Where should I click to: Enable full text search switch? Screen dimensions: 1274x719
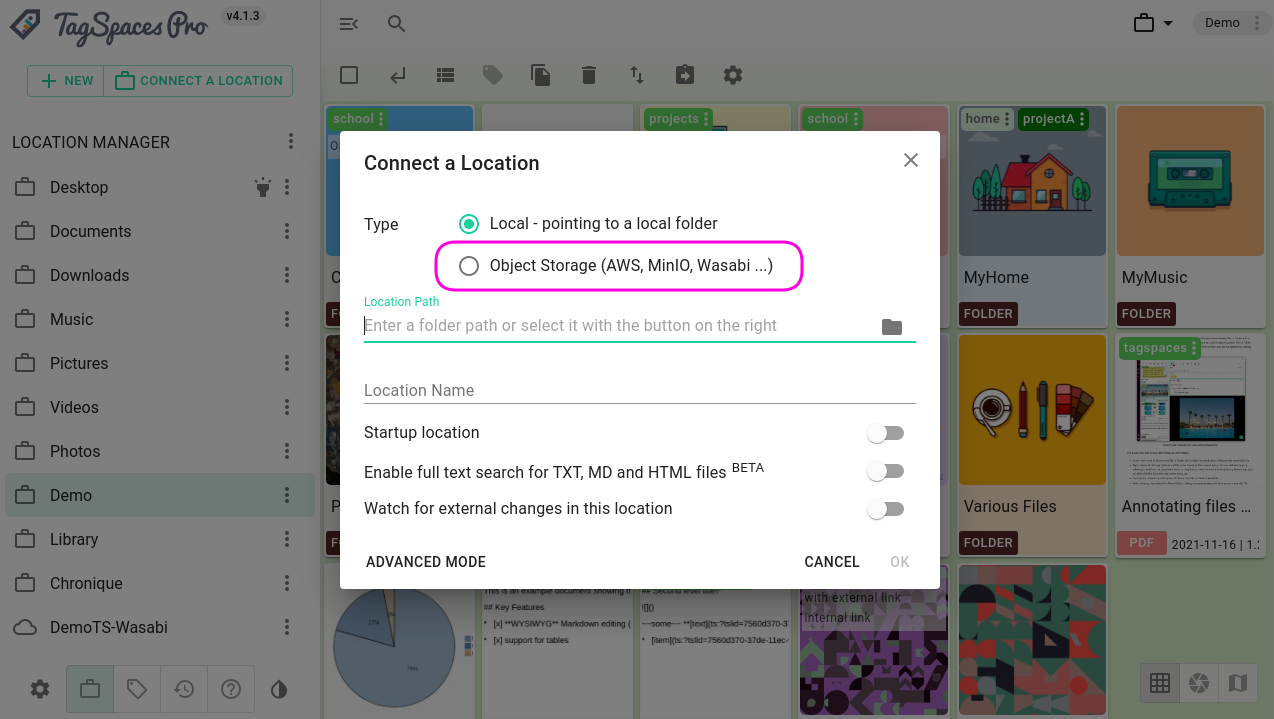(885, 471)
